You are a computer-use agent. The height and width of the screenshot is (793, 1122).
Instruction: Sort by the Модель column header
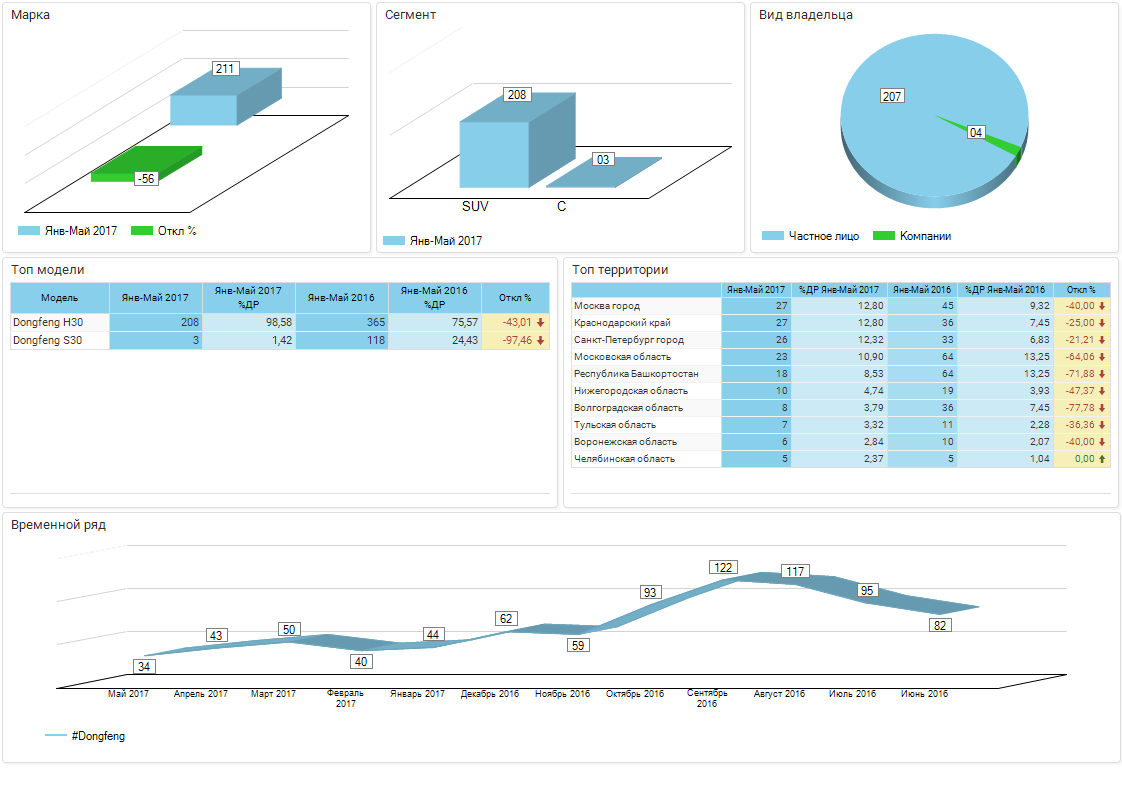(60, 298)
